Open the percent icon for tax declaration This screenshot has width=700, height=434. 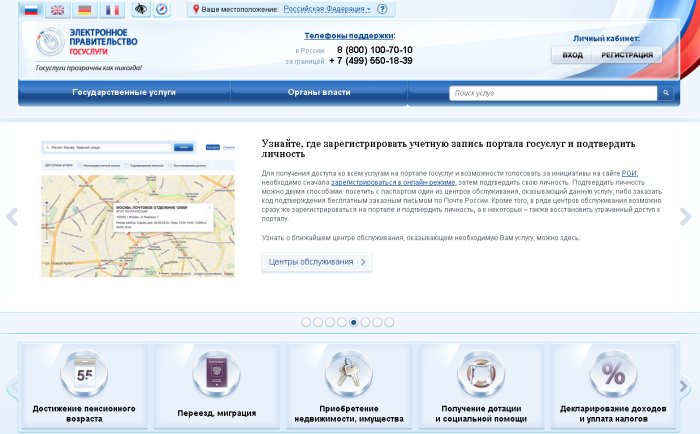pyautogui.click(x=613, y=374)
